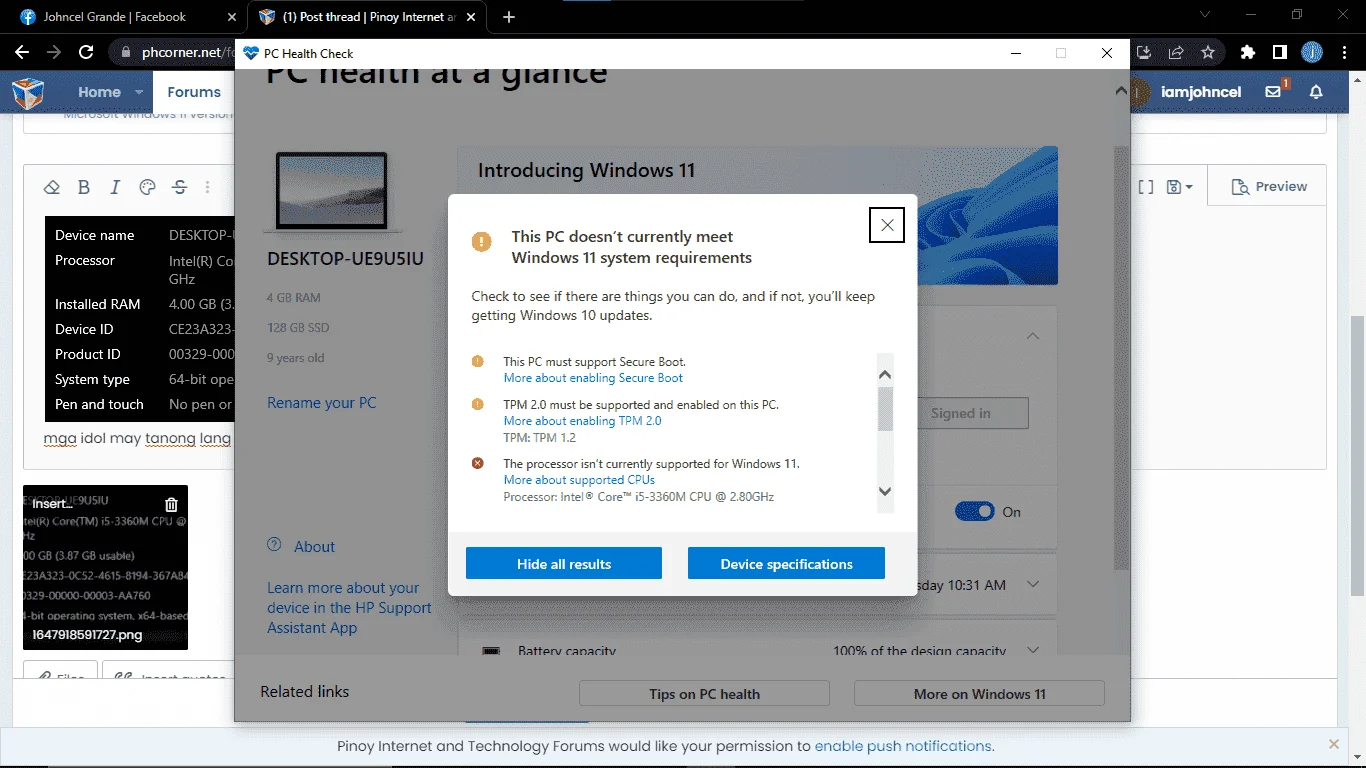1366x768 pixels.
Task: Open forum alerts bell icon
Action: tap(1316, 92)
